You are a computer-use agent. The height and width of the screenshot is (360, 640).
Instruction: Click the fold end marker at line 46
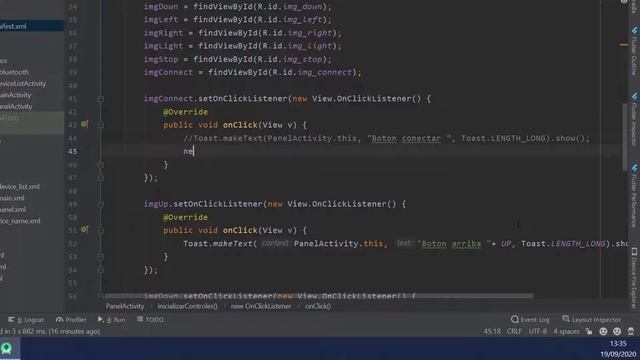click(101, 164)
